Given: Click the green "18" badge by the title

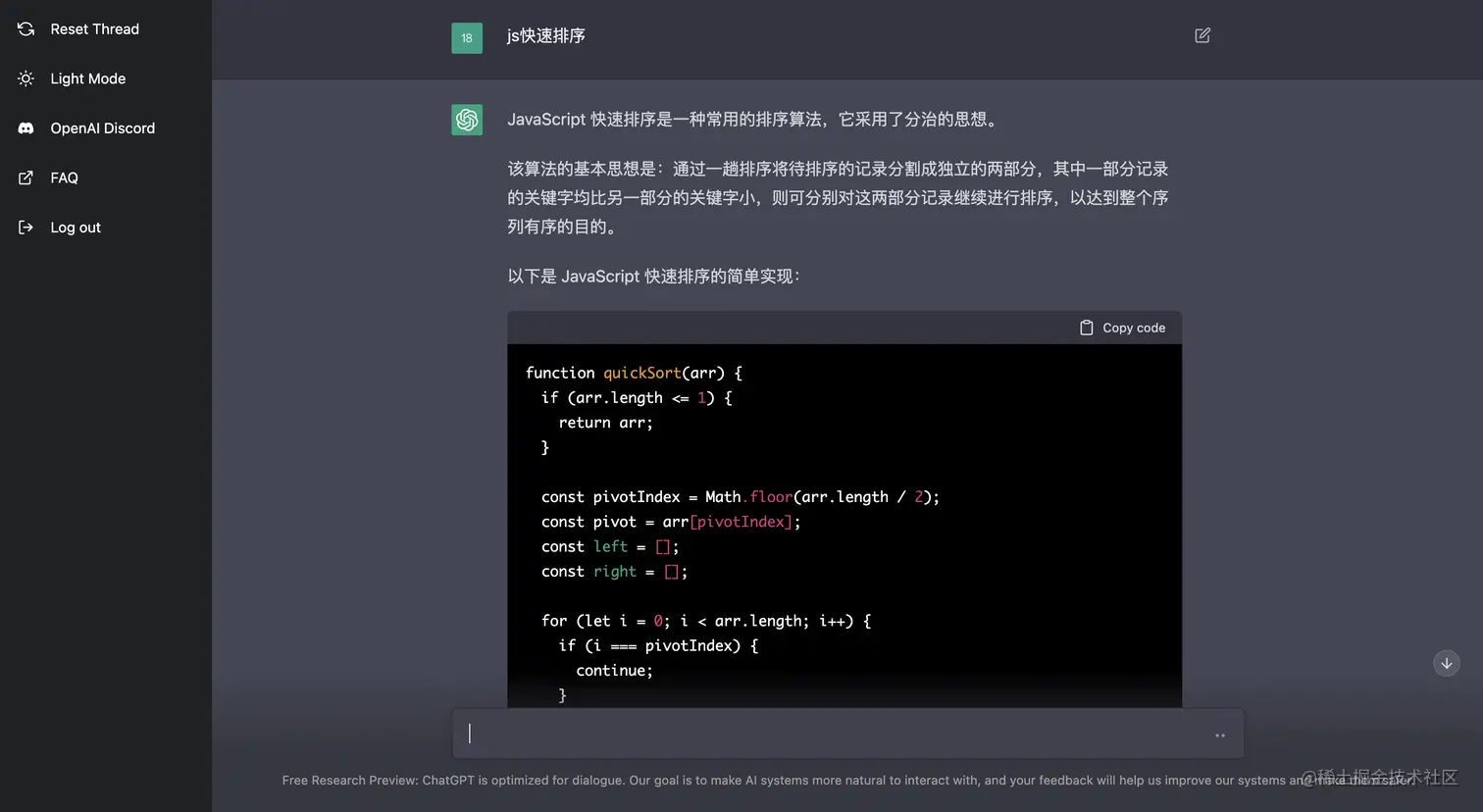Looking at the screenshot, I should click(x=467, y=37).
